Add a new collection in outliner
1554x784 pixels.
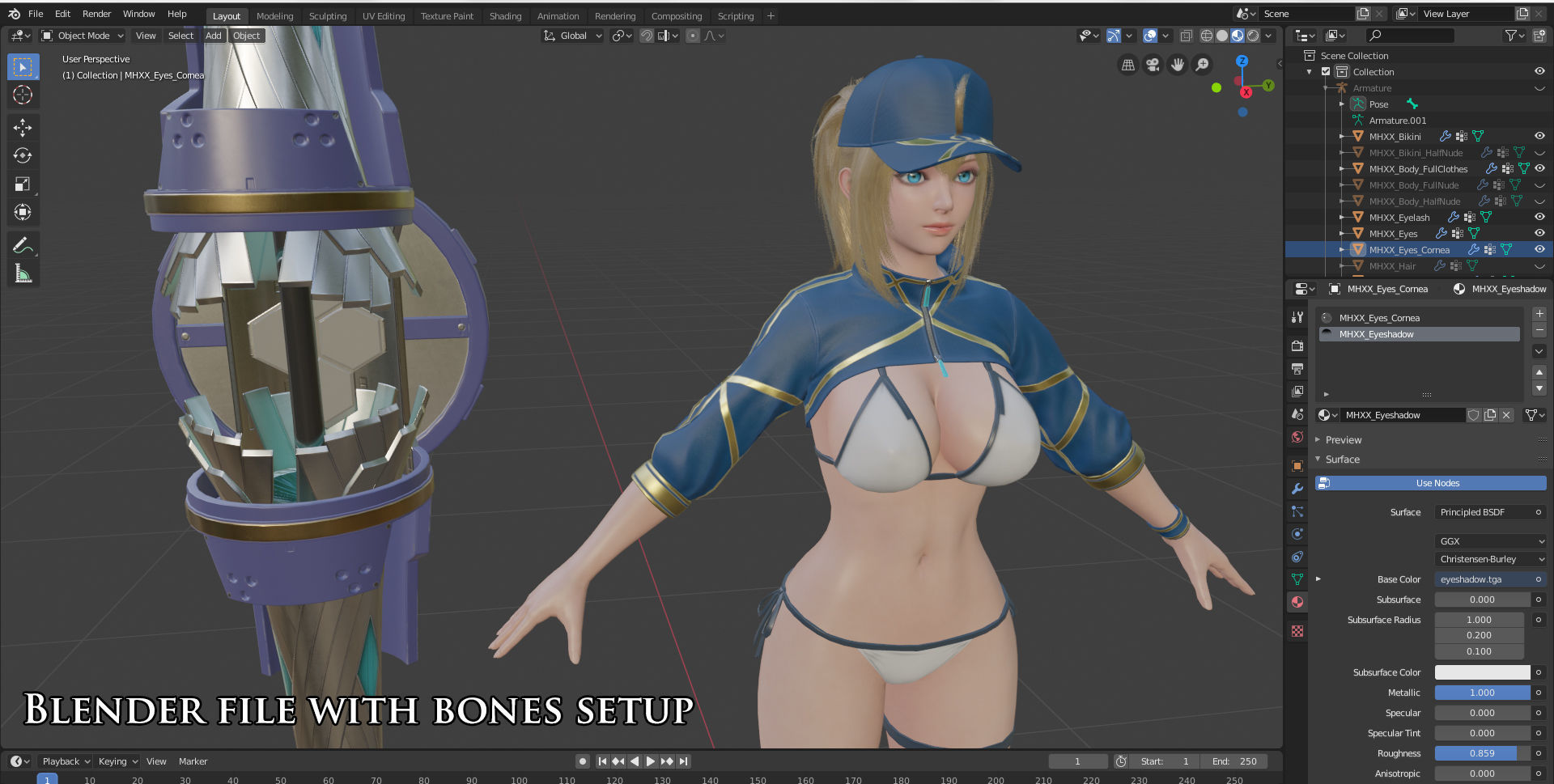point(1539,36)
